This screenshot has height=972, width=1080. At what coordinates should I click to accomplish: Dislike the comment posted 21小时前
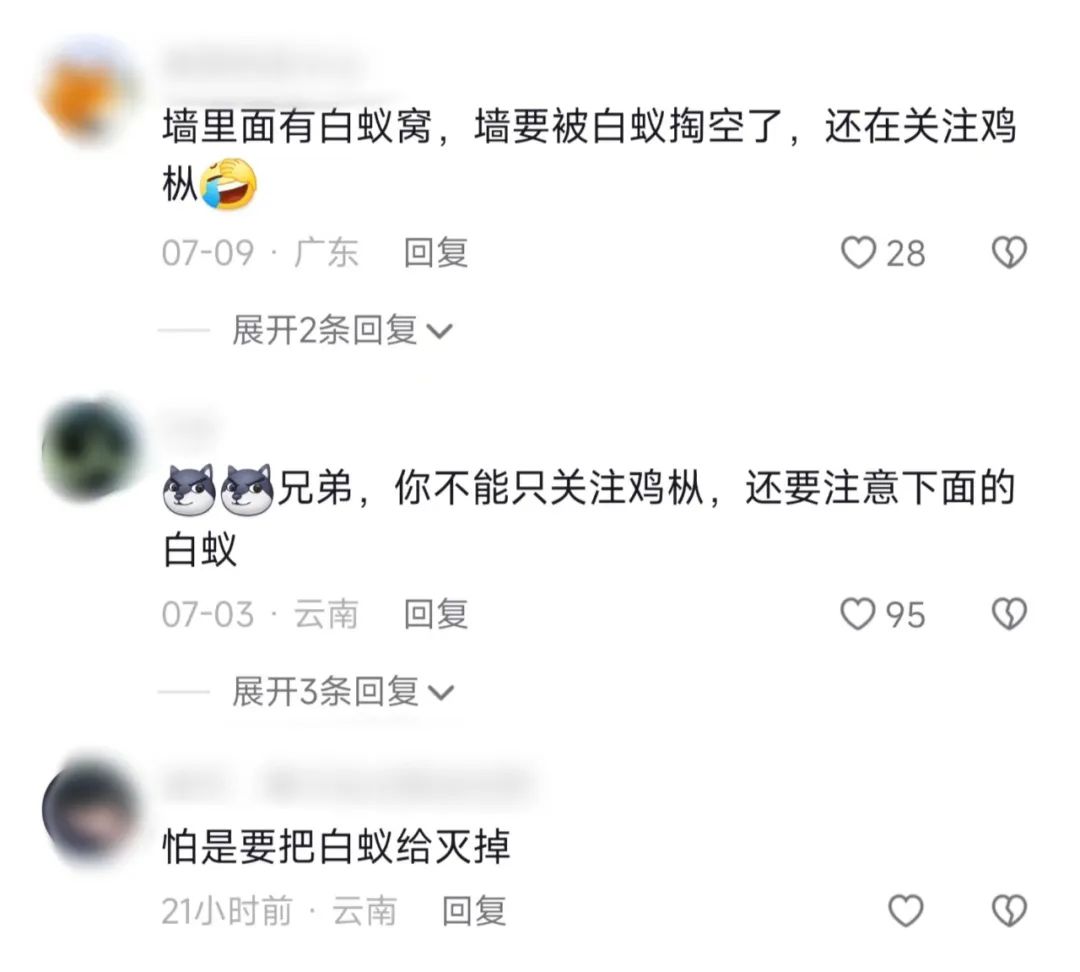(x=1009, y=911)
